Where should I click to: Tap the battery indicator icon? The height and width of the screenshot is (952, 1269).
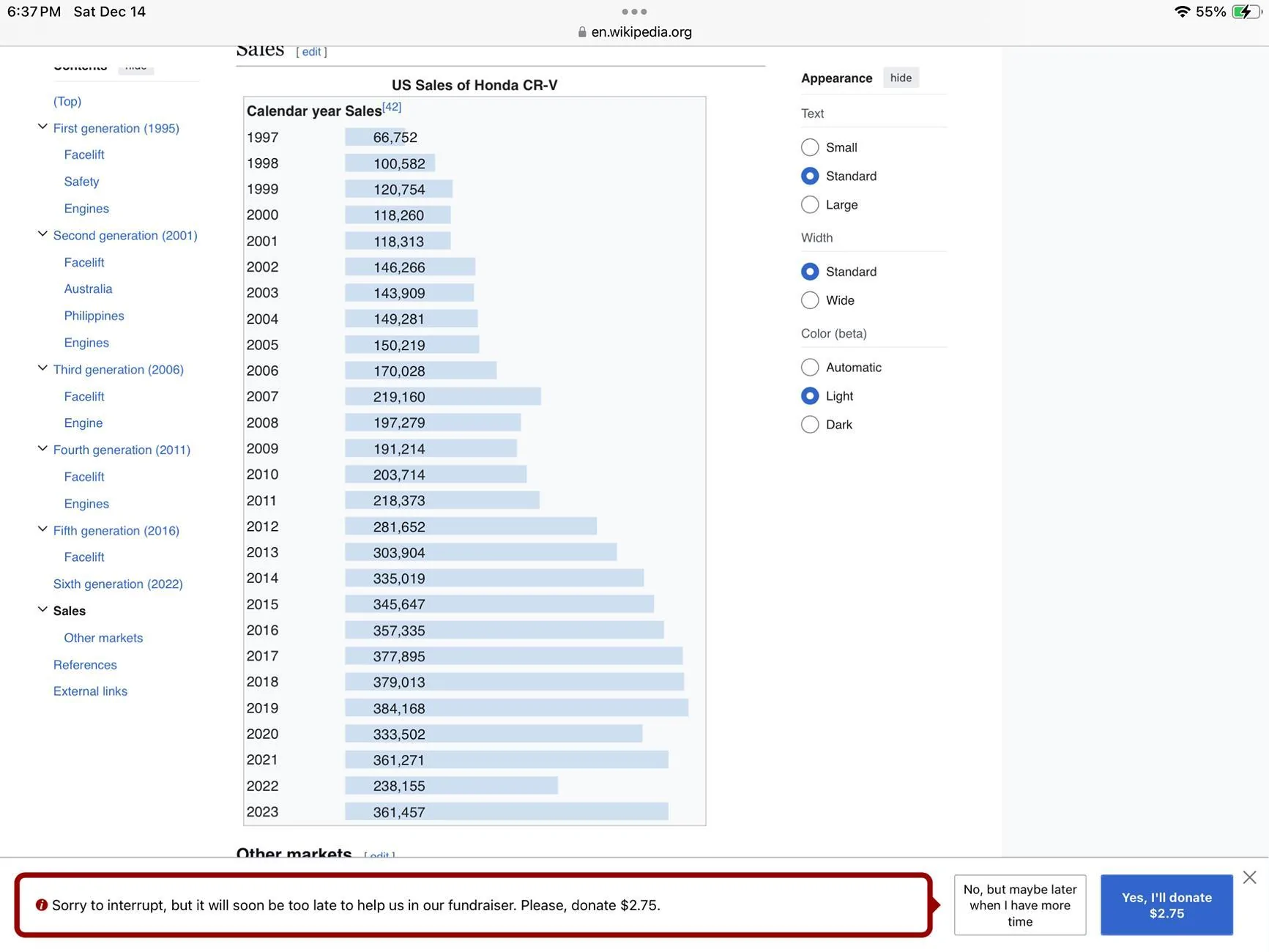pyautogui.click(x=1246, y=12)
